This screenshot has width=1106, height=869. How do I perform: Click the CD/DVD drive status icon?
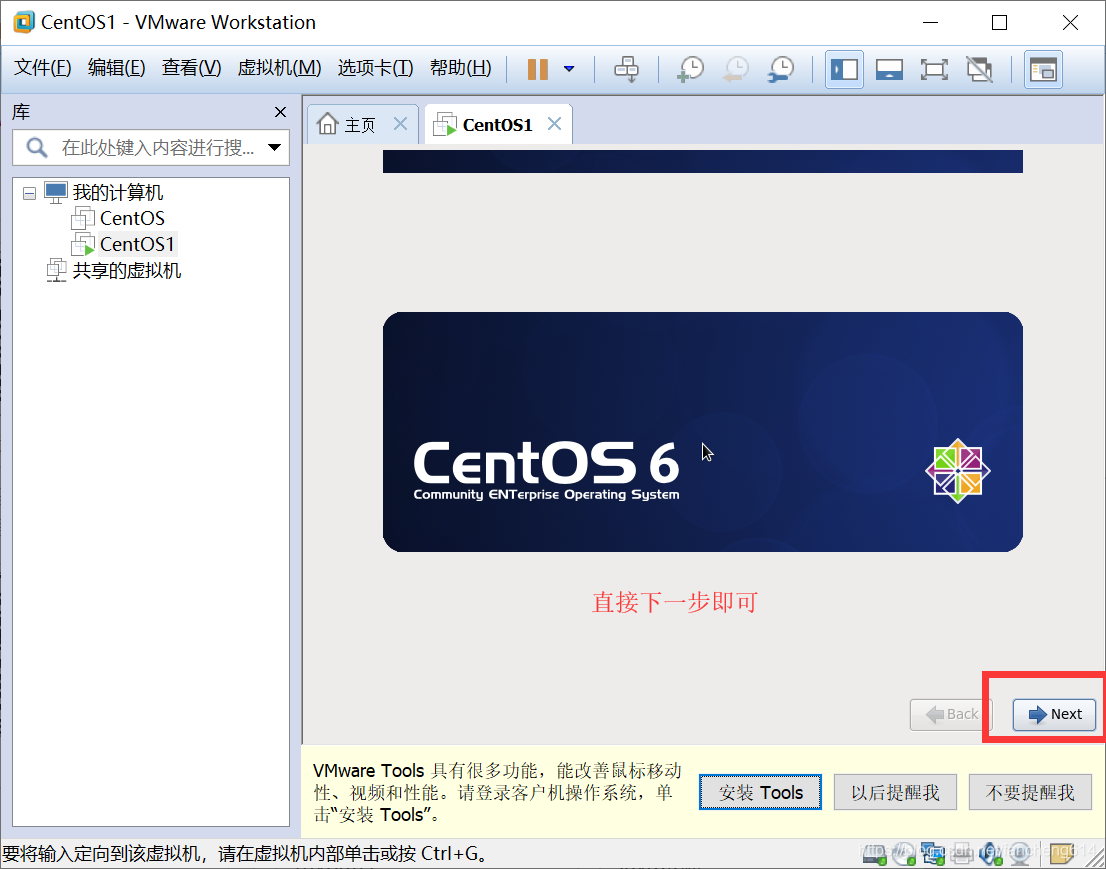tap(904, 853)
